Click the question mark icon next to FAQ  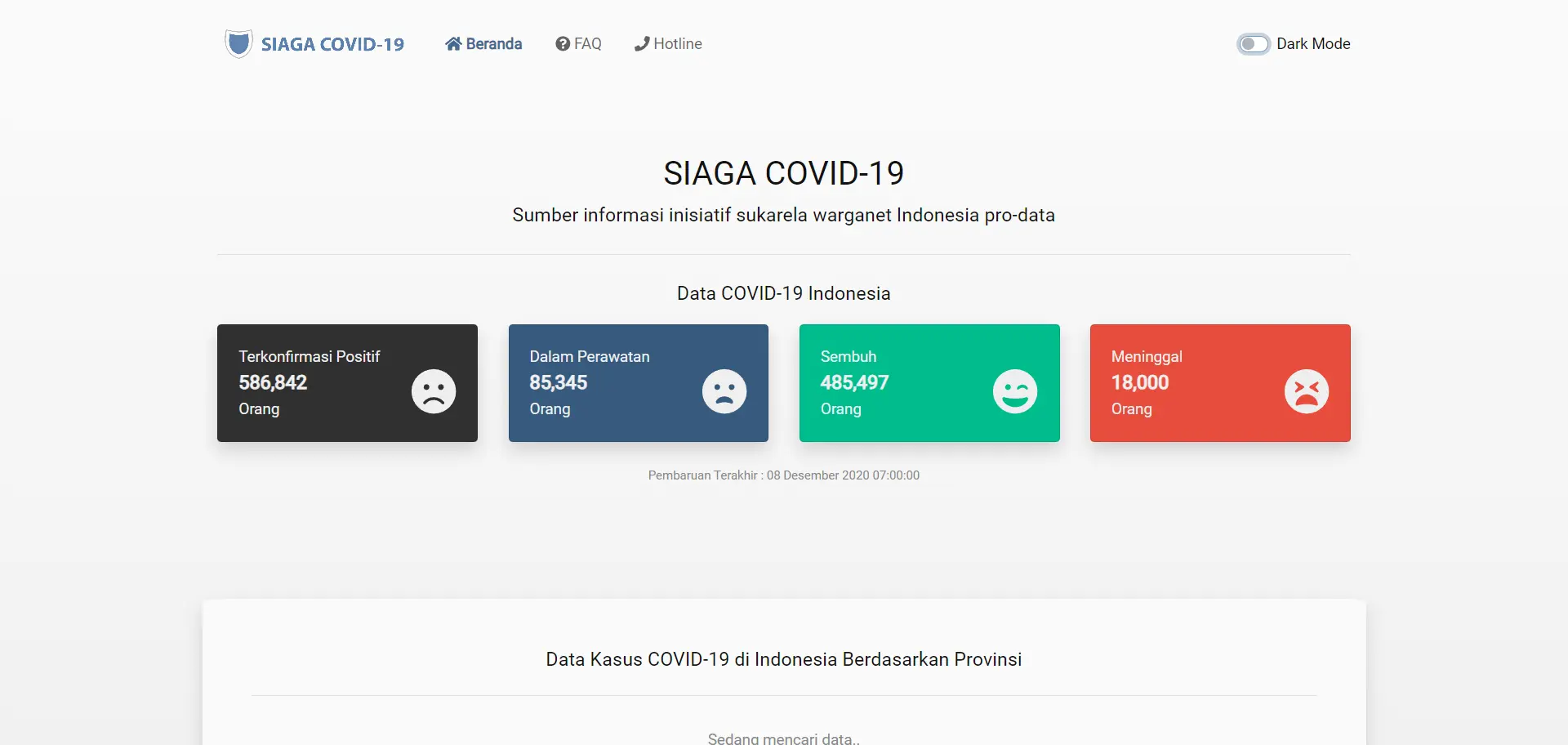(x=561, y=43)
